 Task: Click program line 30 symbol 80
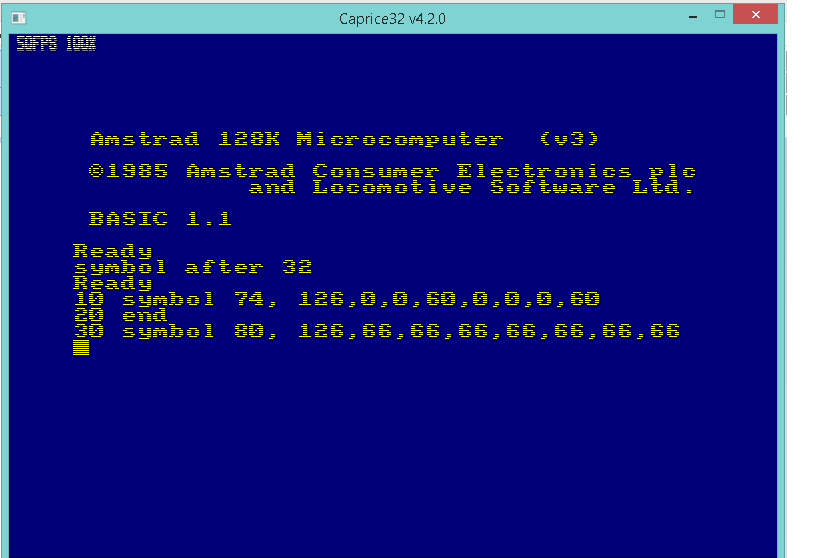coord(377,331)
